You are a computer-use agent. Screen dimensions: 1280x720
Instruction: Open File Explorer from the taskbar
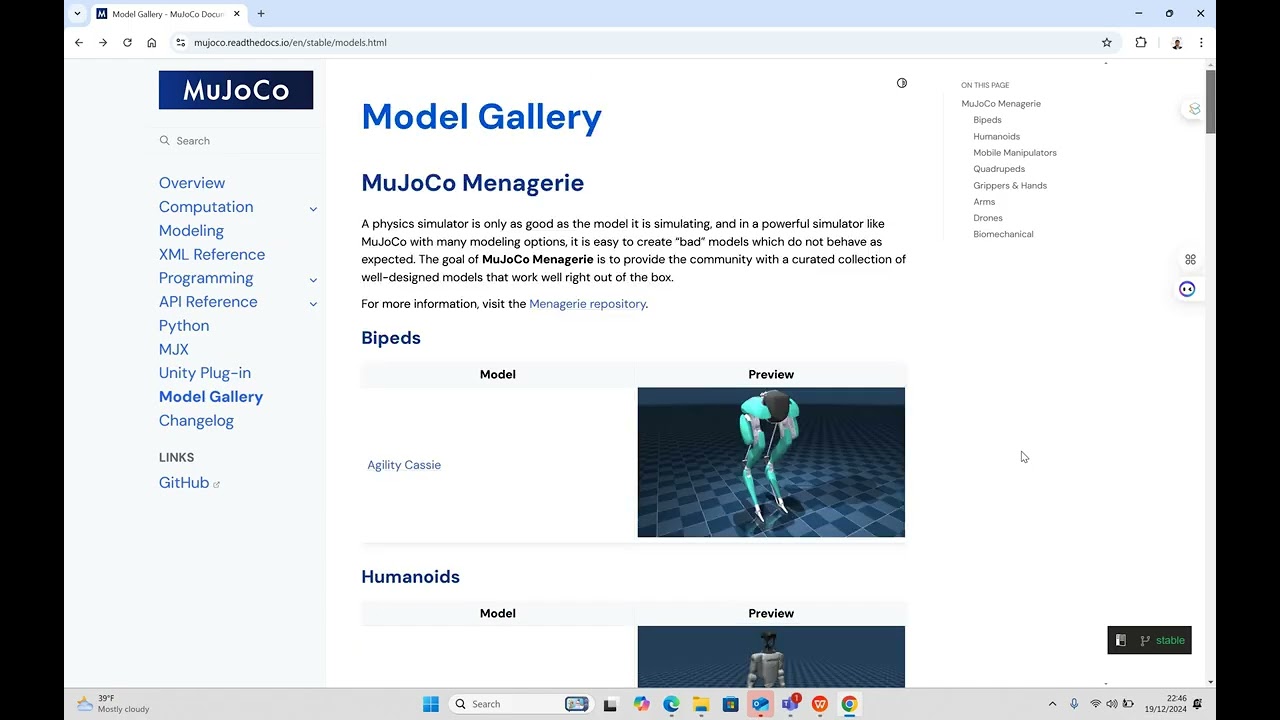[x=701, y=704]
